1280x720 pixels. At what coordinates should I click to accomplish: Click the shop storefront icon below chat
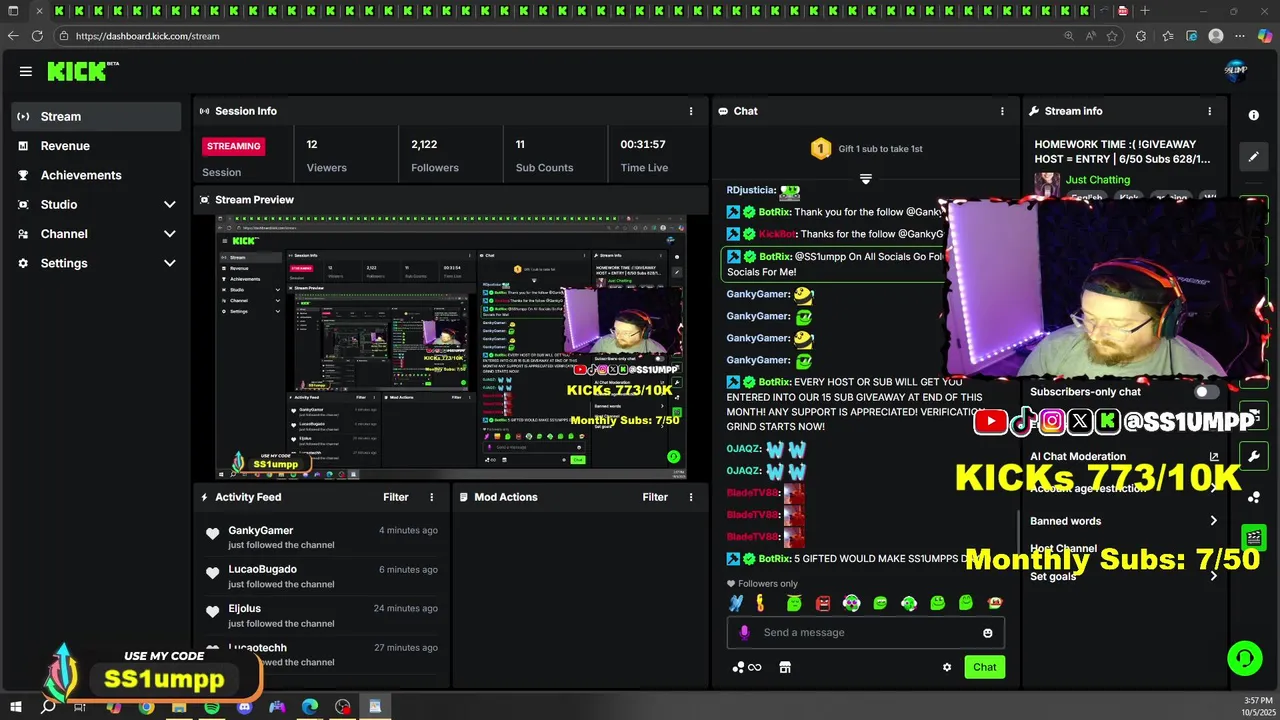(785, 667)
